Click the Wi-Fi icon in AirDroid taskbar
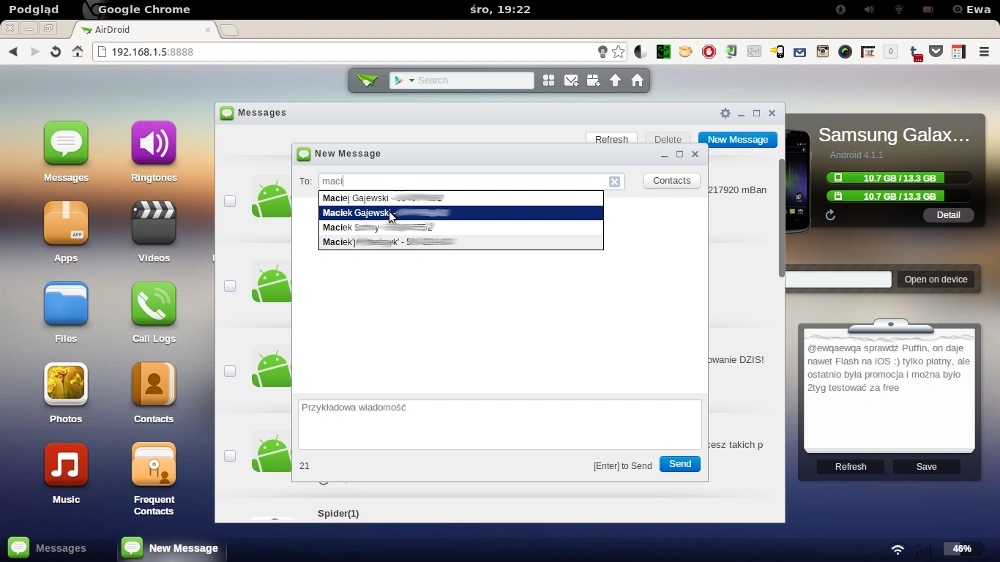Screen dimensions: 1000x562 [x=898, y=549]
